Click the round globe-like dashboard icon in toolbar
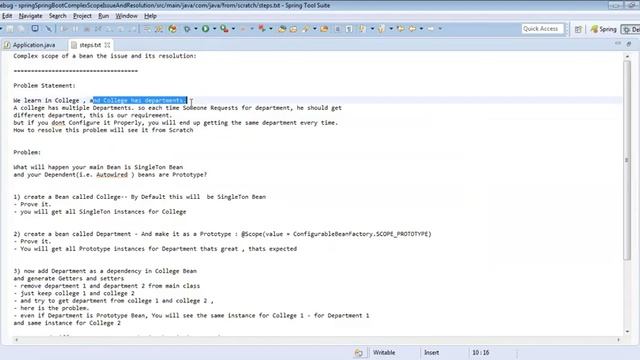The height and width of the screenshot is (360, 640). point(172,29)
